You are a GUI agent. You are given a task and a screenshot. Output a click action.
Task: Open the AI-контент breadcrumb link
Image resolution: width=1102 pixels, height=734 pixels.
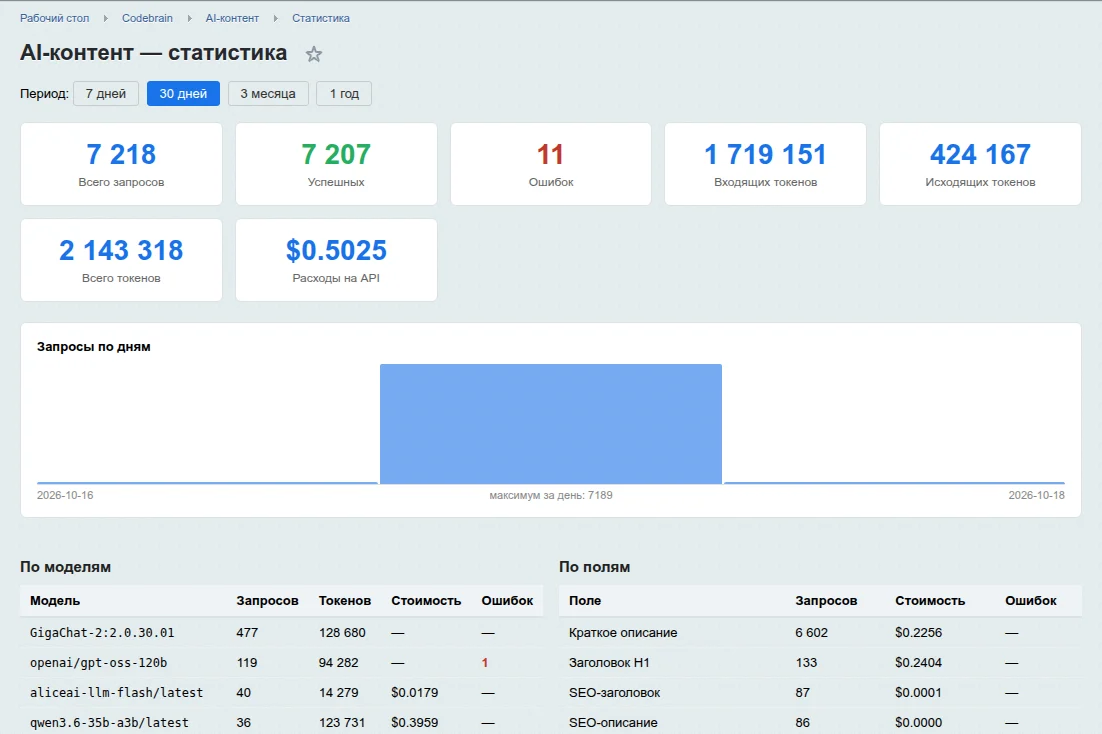(232, 18)
